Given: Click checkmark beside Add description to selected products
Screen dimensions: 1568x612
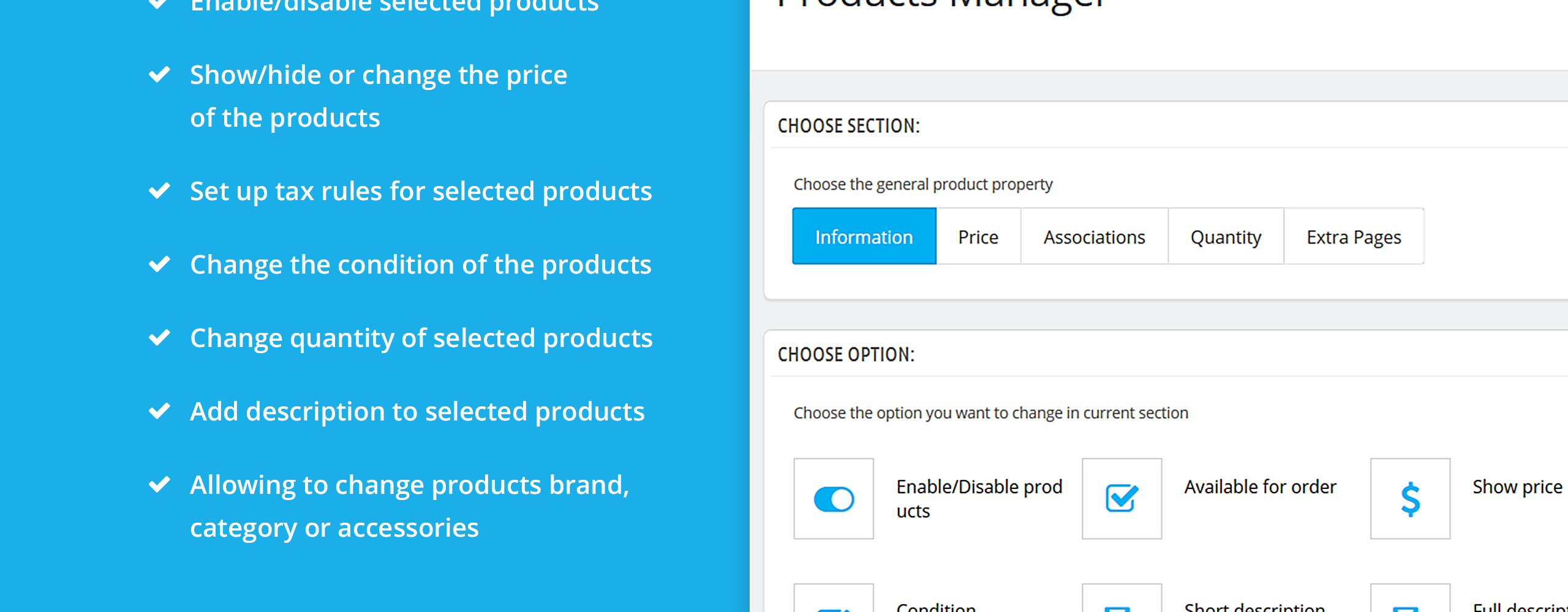Looking at the screenshot, I should (x=159, y=411).
